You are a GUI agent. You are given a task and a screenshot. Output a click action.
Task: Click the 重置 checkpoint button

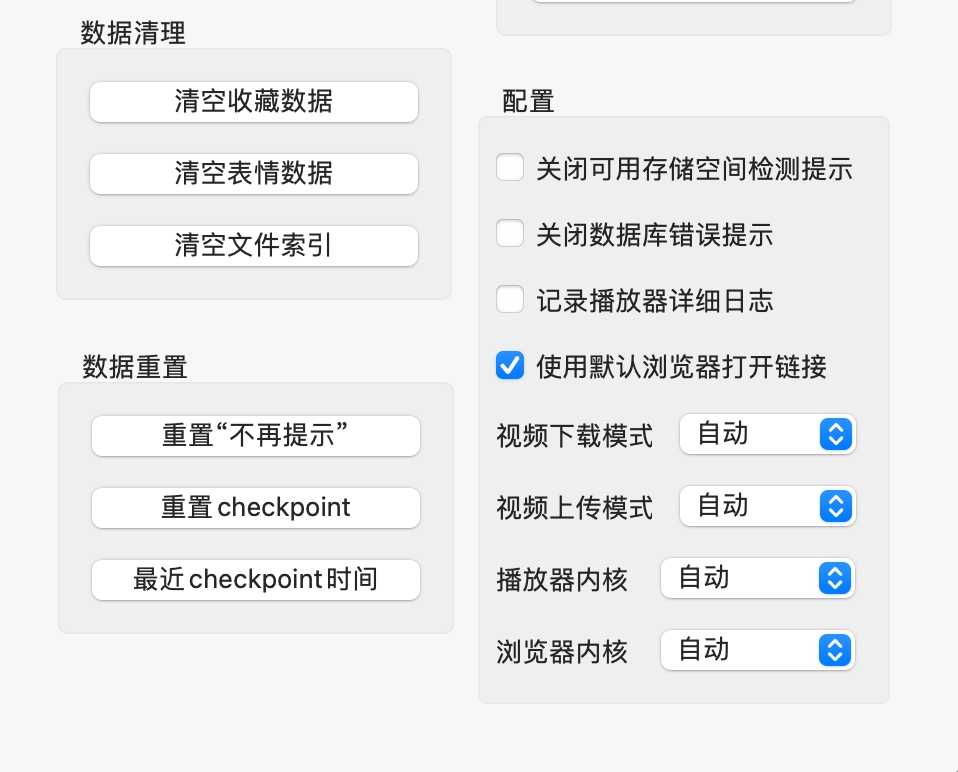pyautogui.click(x=255, y=507)
